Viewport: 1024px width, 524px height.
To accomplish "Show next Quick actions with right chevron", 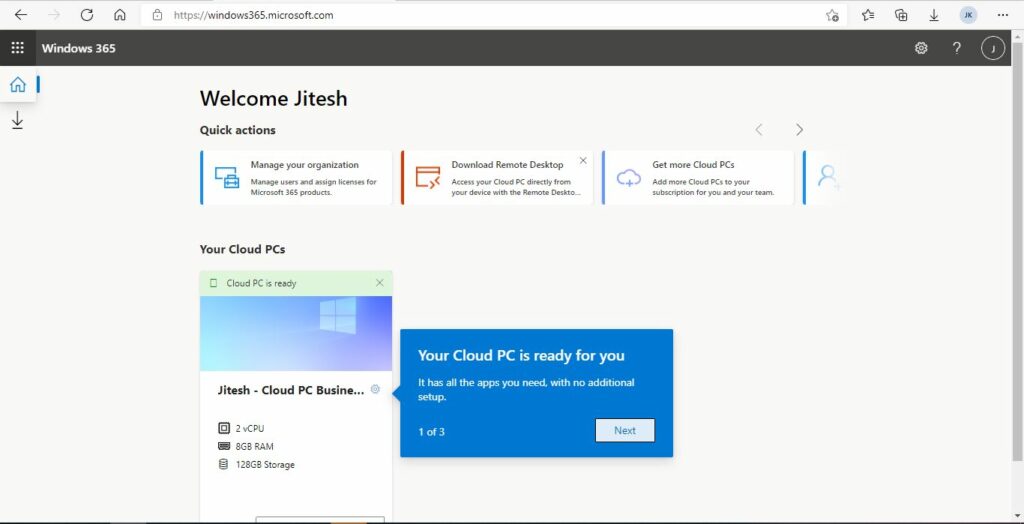I will 799,129.
